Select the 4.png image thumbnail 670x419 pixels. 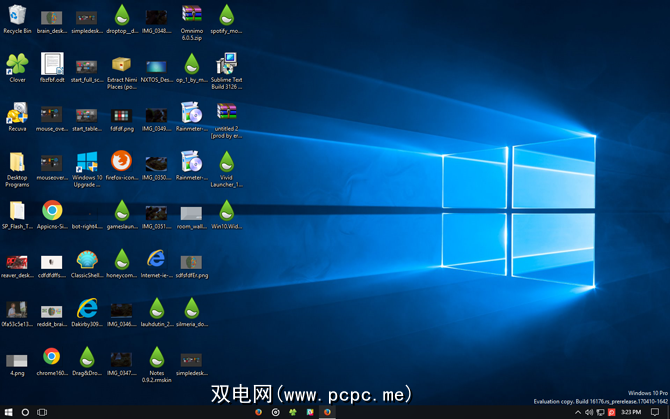(x=17, y=359)
